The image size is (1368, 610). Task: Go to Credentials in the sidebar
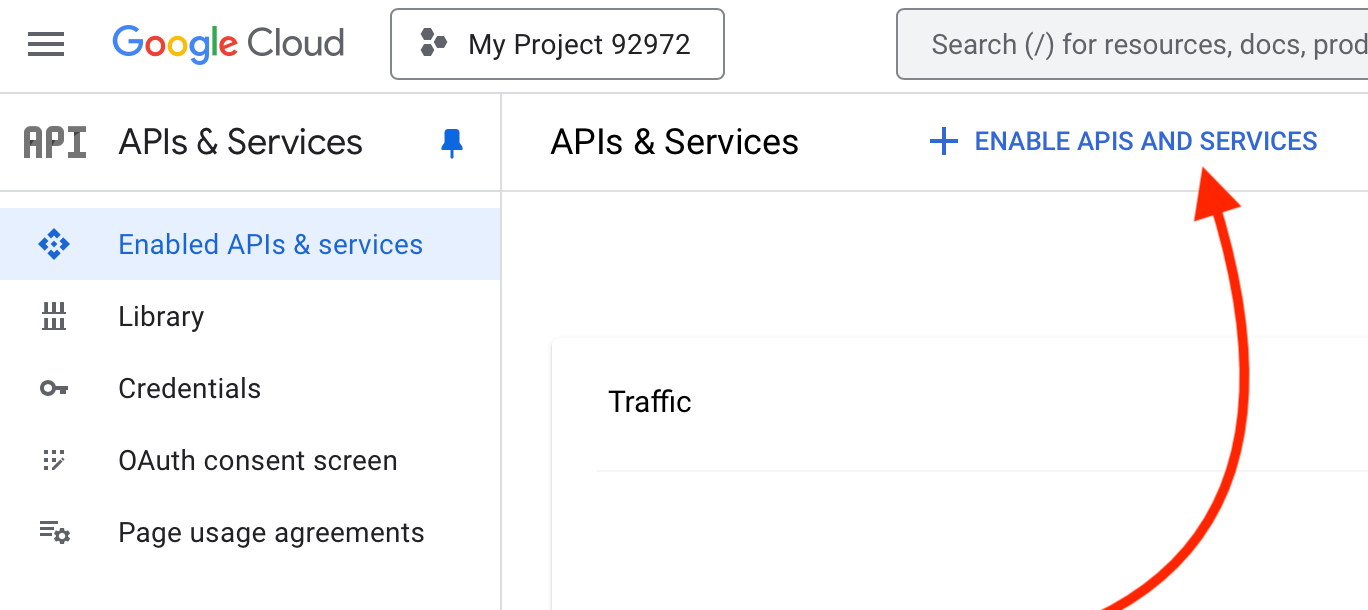(x=189, y=388)
